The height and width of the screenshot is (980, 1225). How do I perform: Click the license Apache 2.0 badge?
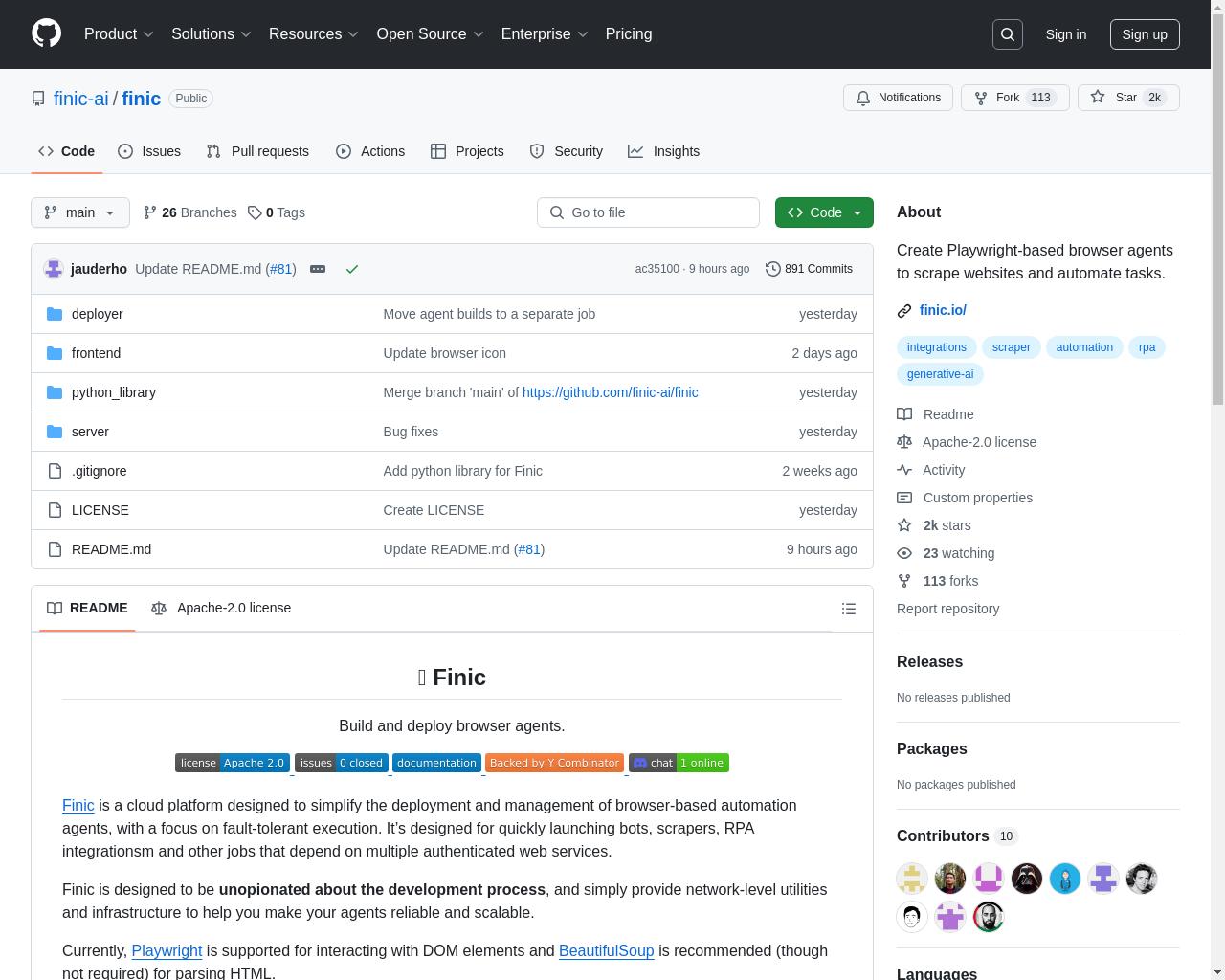[233, 763]
